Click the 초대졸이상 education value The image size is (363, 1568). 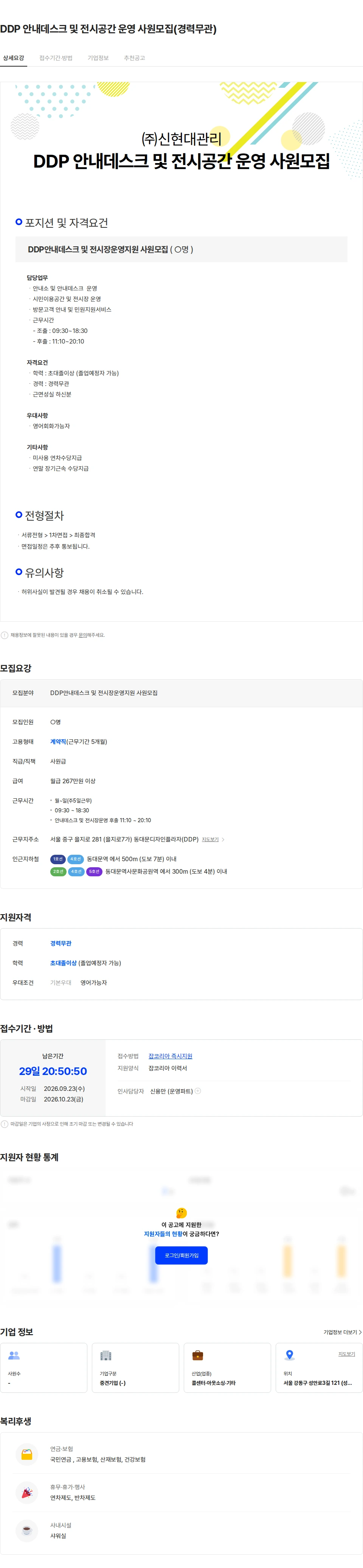(x=63, y=963)
